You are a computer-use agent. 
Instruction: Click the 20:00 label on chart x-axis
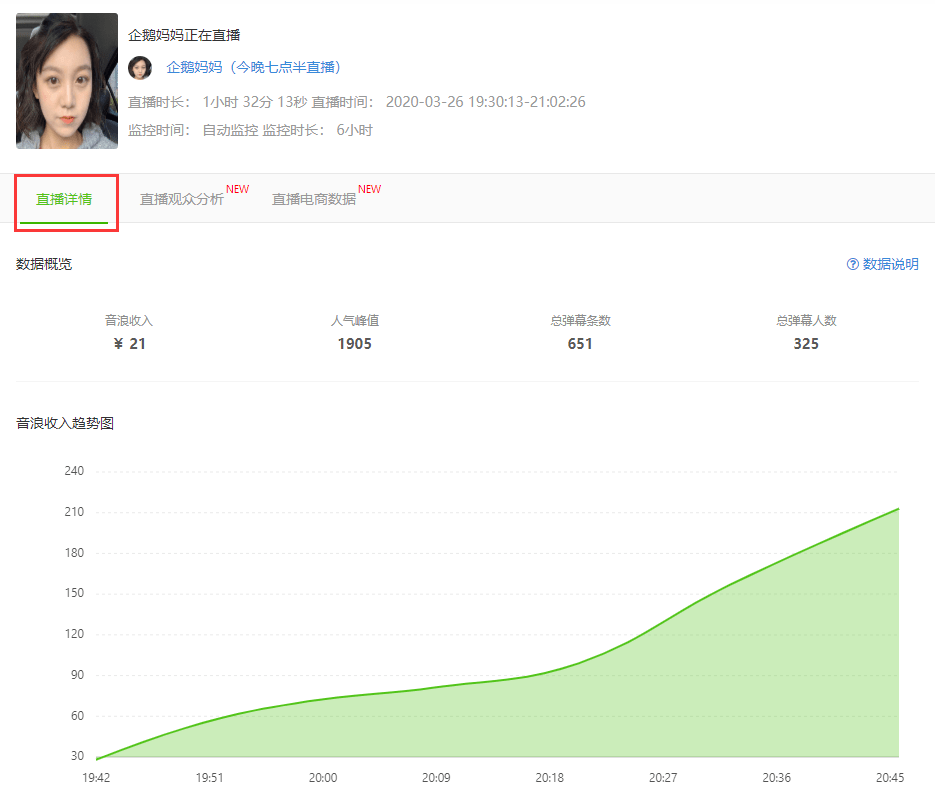tap(323, 778)
